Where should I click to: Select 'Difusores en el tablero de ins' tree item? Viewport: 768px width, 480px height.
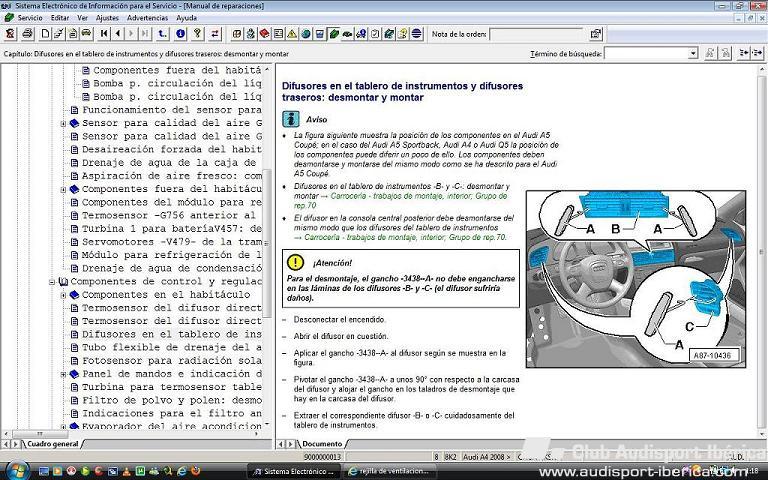171,334
